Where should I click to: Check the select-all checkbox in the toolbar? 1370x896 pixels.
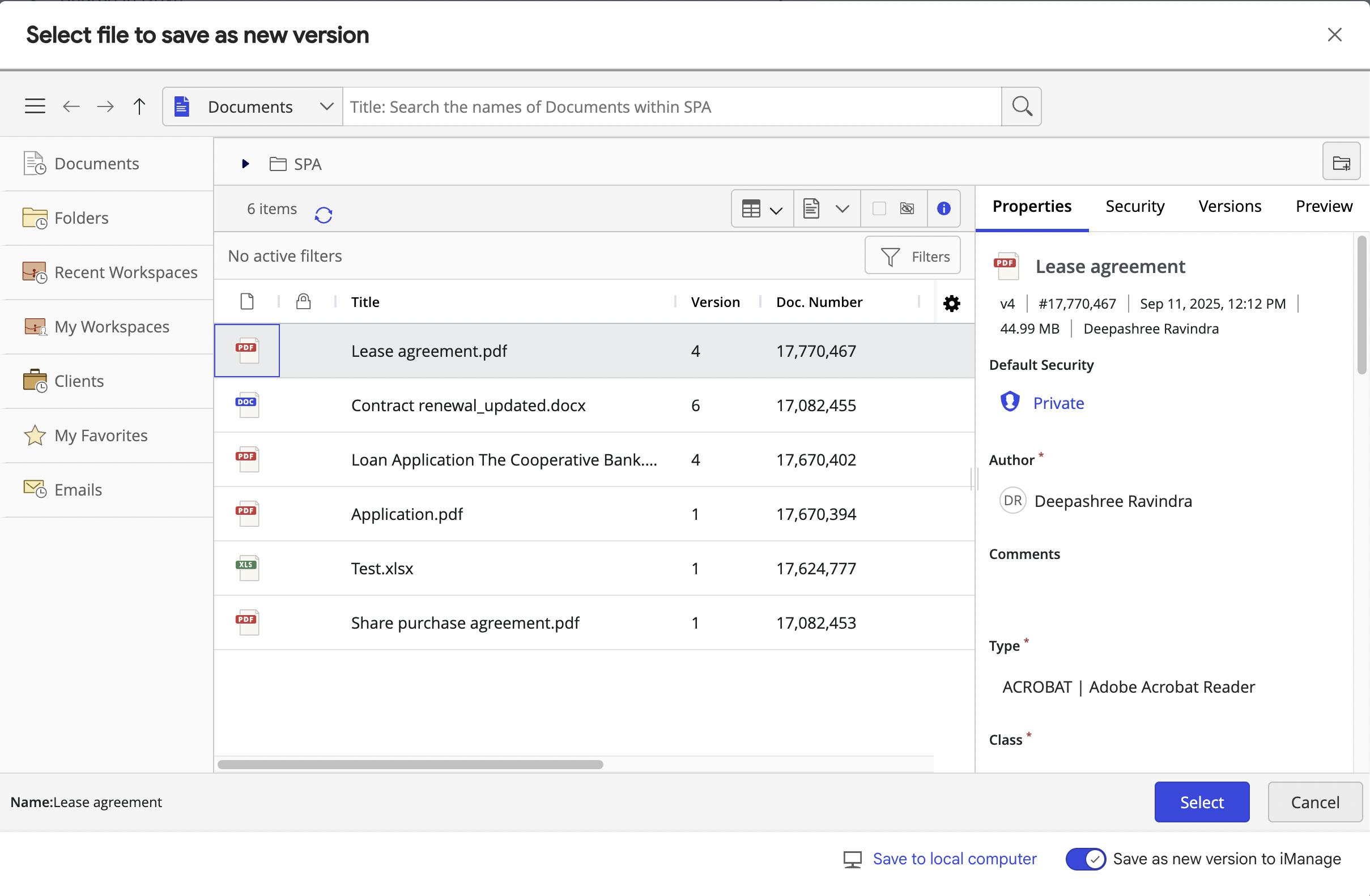tap(878, 208)
